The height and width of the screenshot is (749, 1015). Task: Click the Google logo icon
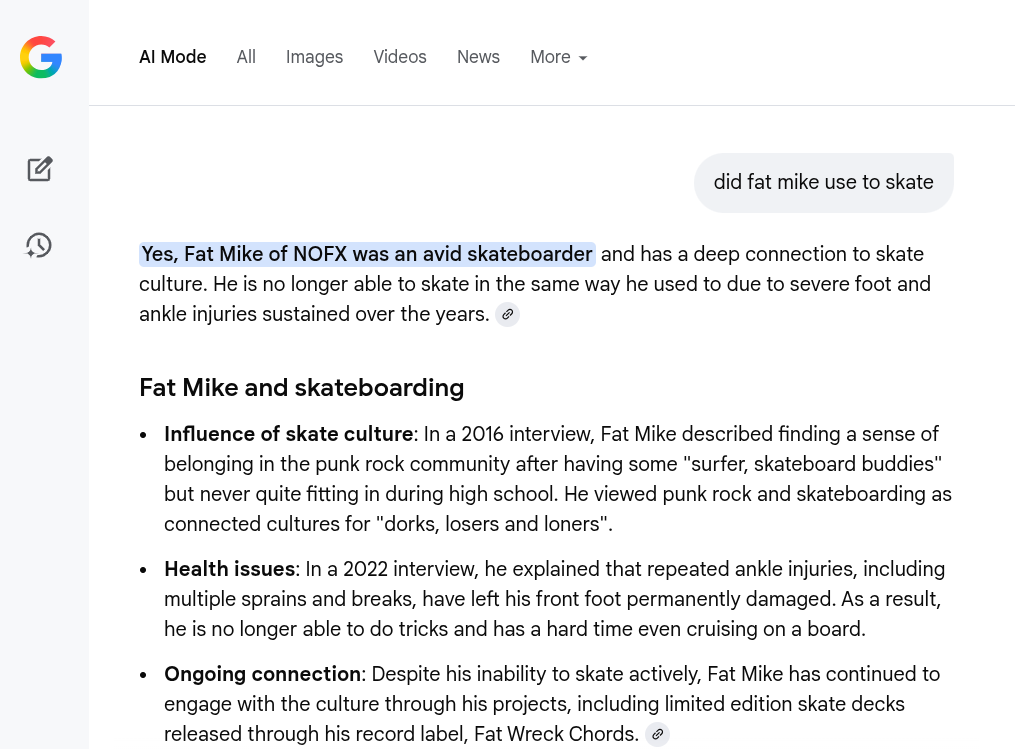[41, 57]
